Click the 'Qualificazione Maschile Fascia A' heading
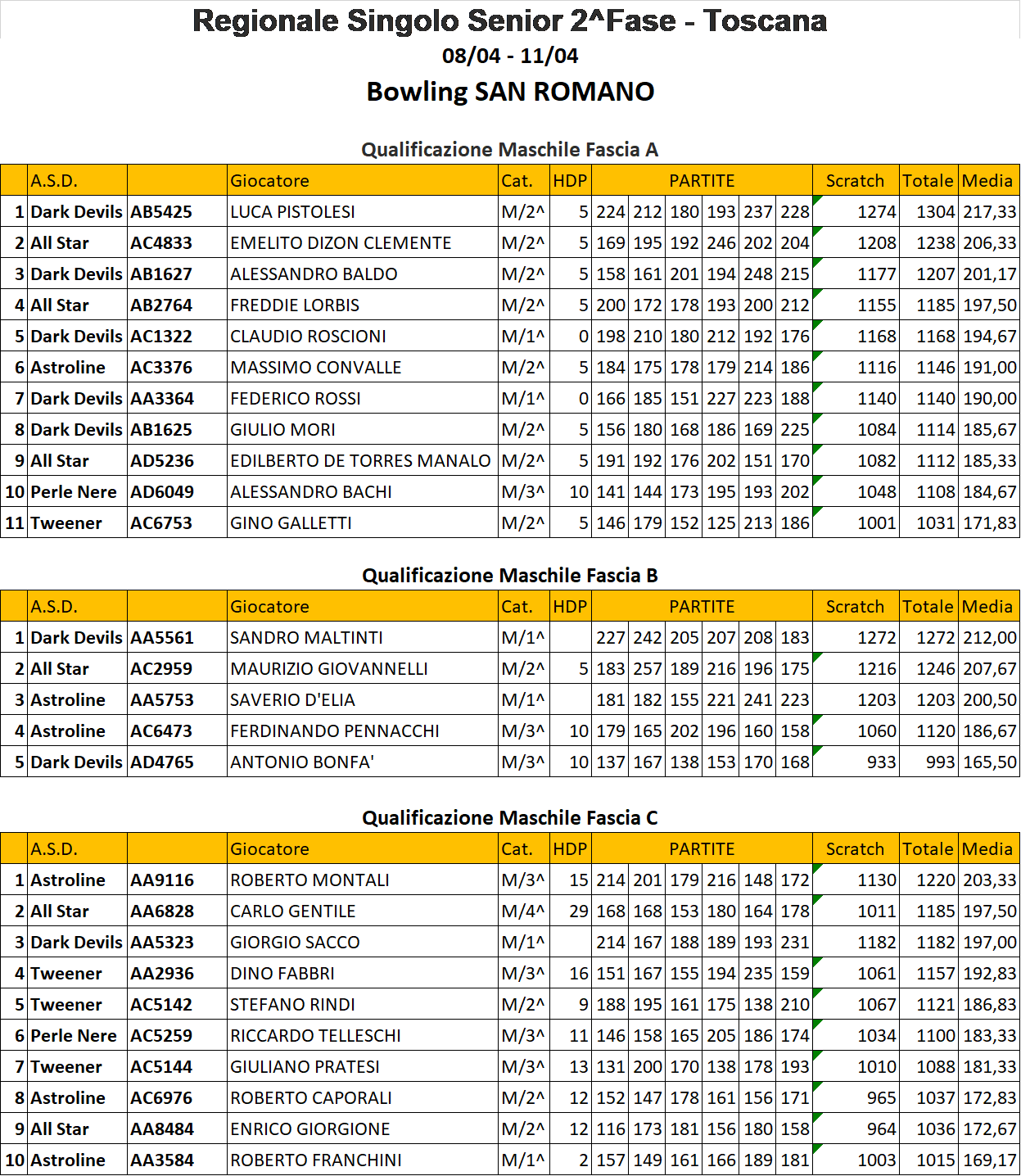The image size is (1021, 1176). [x=509, y=150]
